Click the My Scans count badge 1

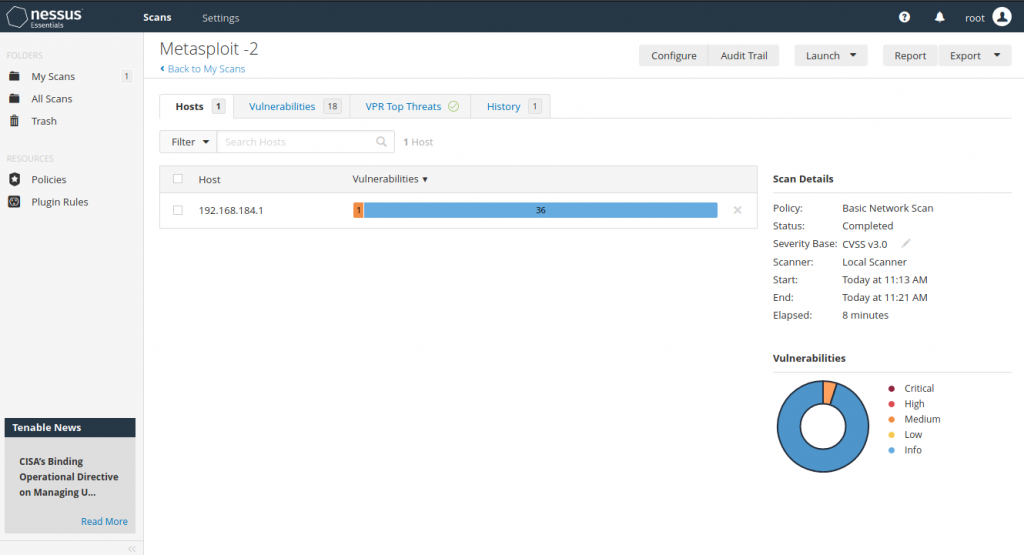pyautogui.click(x=126, y=76)
